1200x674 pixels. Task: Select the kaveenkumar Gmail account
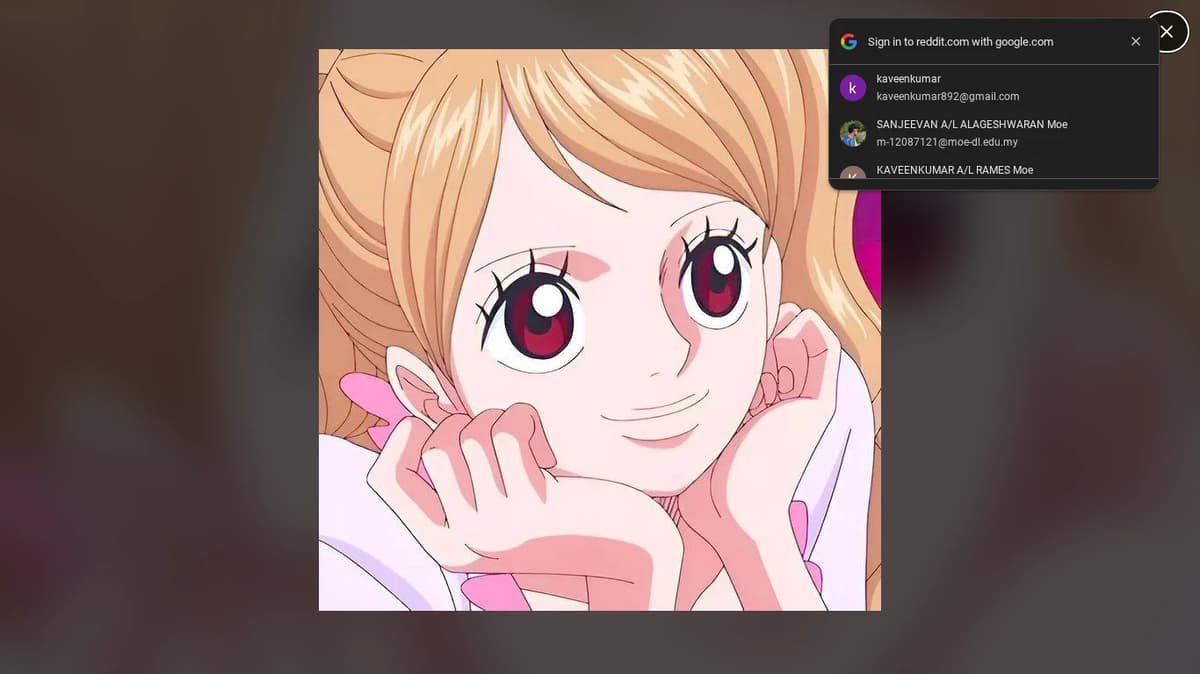[x=993, y=88]
